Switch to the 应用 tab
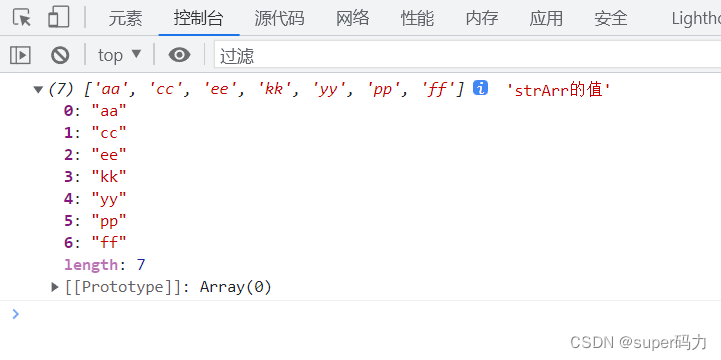 click(x=546, y=18)
